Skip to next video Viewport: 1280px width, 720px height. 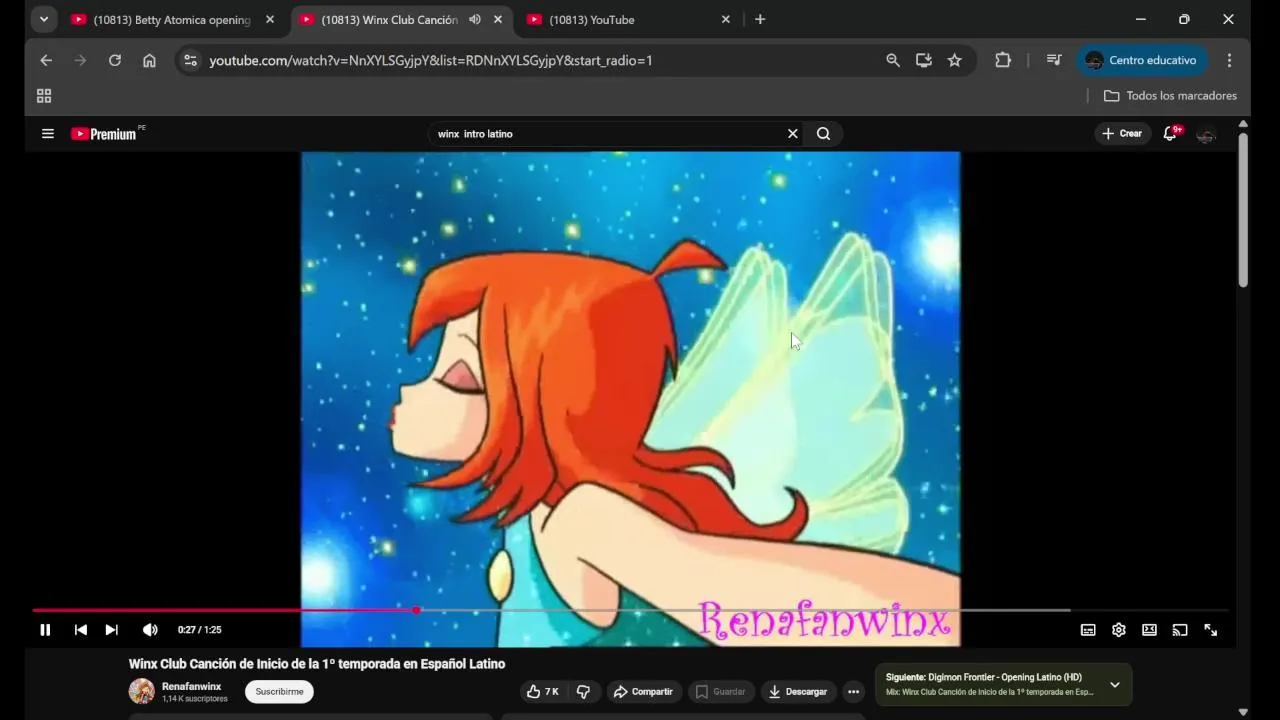click(112, 630)
